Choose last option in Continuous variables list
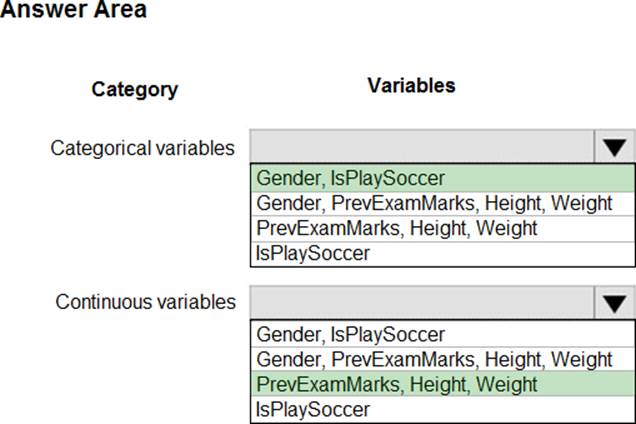Image resolution: width=636 pixels, height=424 pixels. point(312,409)
